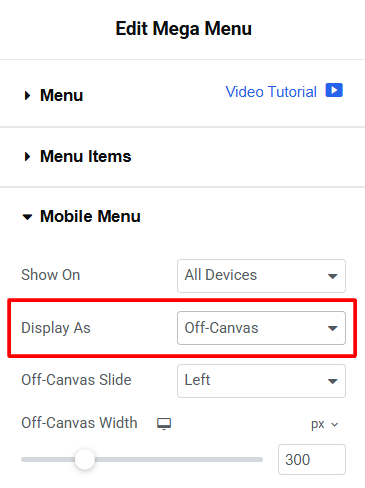365x488 pixels.
Task: Open the Video Tutorial link
Action: [x=271, y=92]
